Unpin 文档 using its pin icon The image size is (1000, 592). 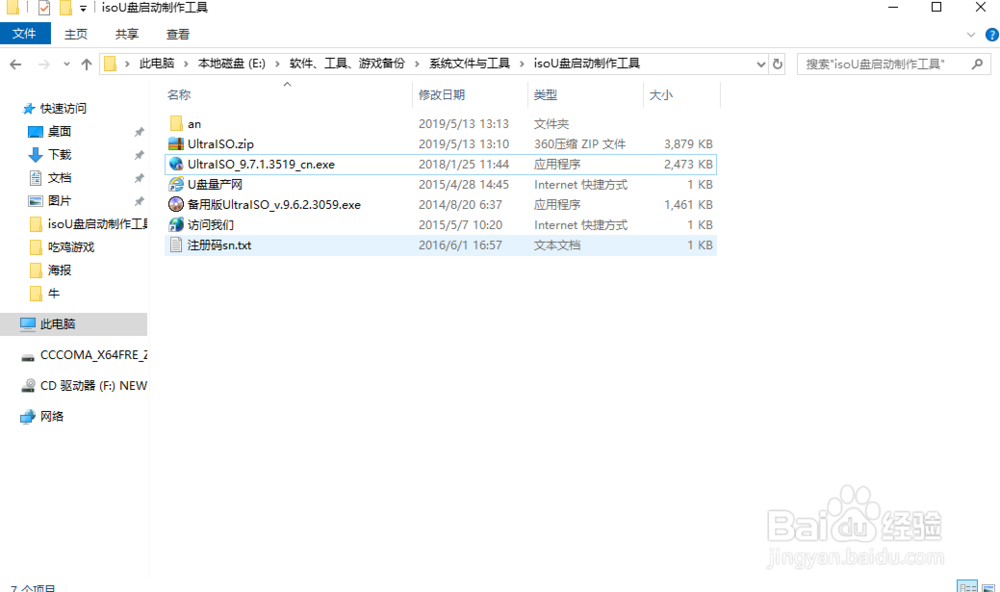click(139, 178)
